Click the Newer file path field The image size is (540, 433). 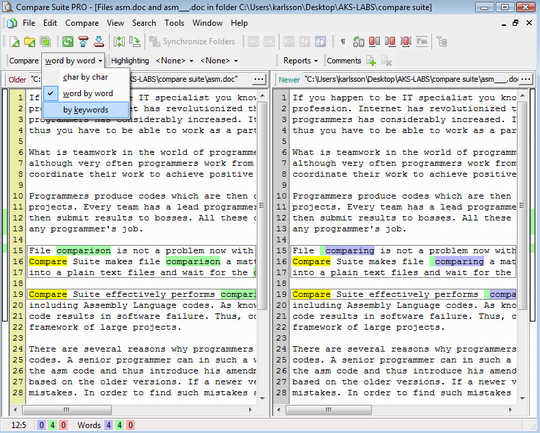411,79
